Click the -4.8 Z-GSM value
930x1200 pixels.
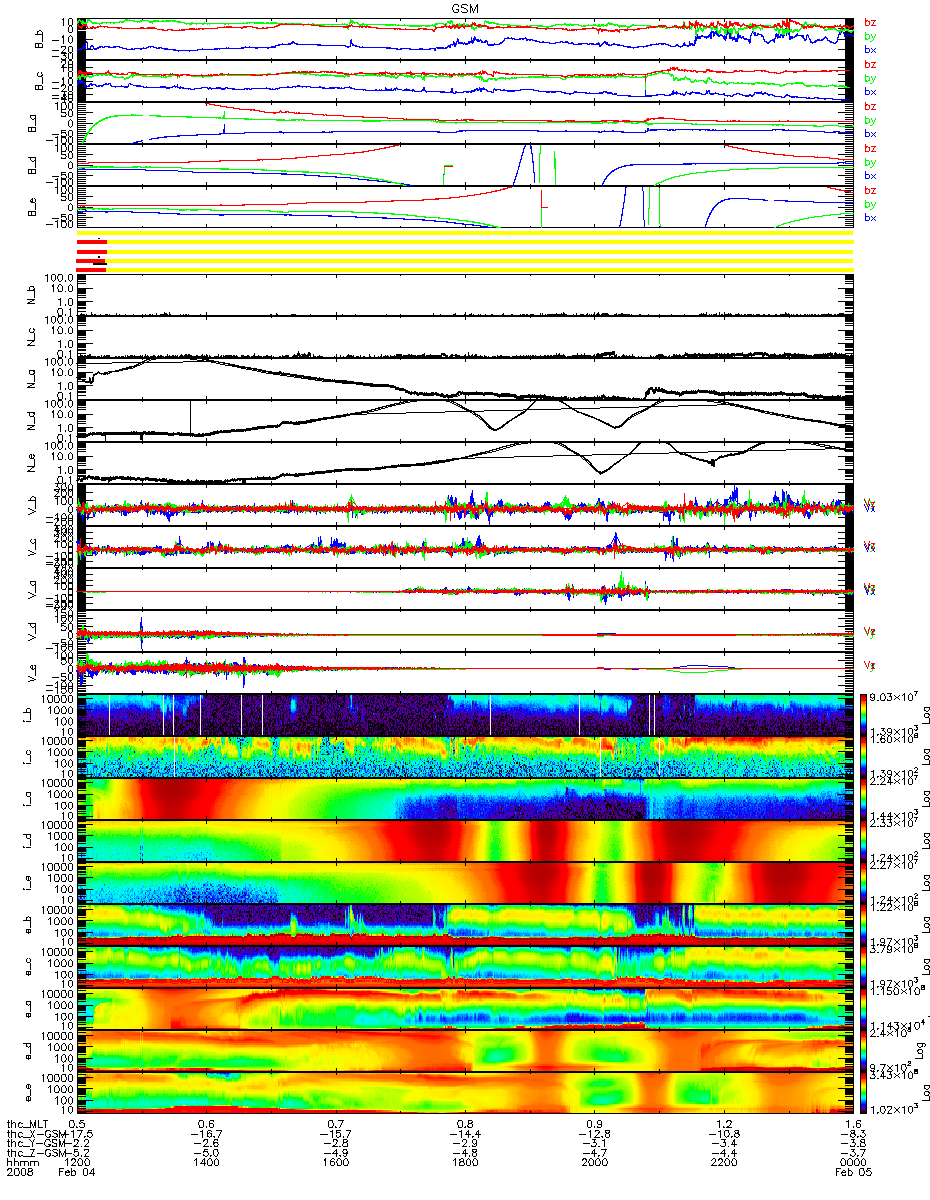(x=463, y=1153)
